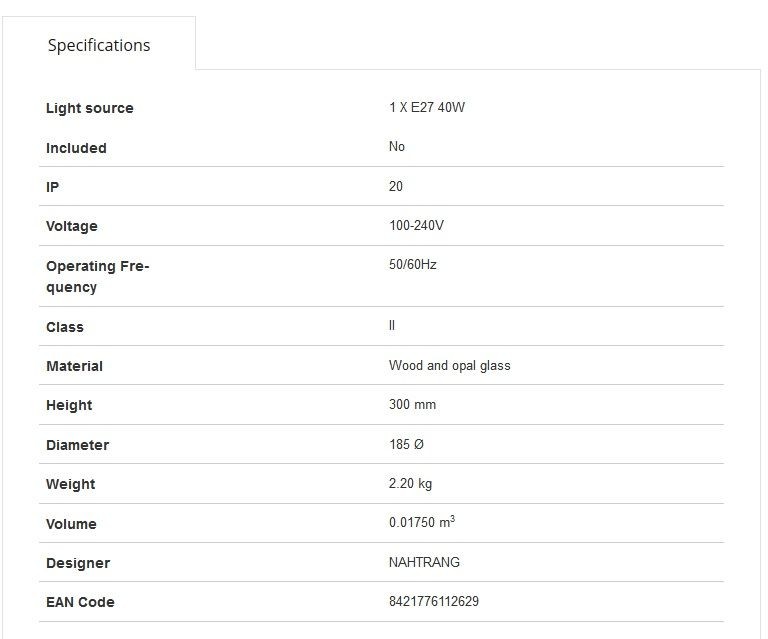Select the Light source label
Image resolution: width=768 pixels, height=639 pixels.
(x=90, y=108)
